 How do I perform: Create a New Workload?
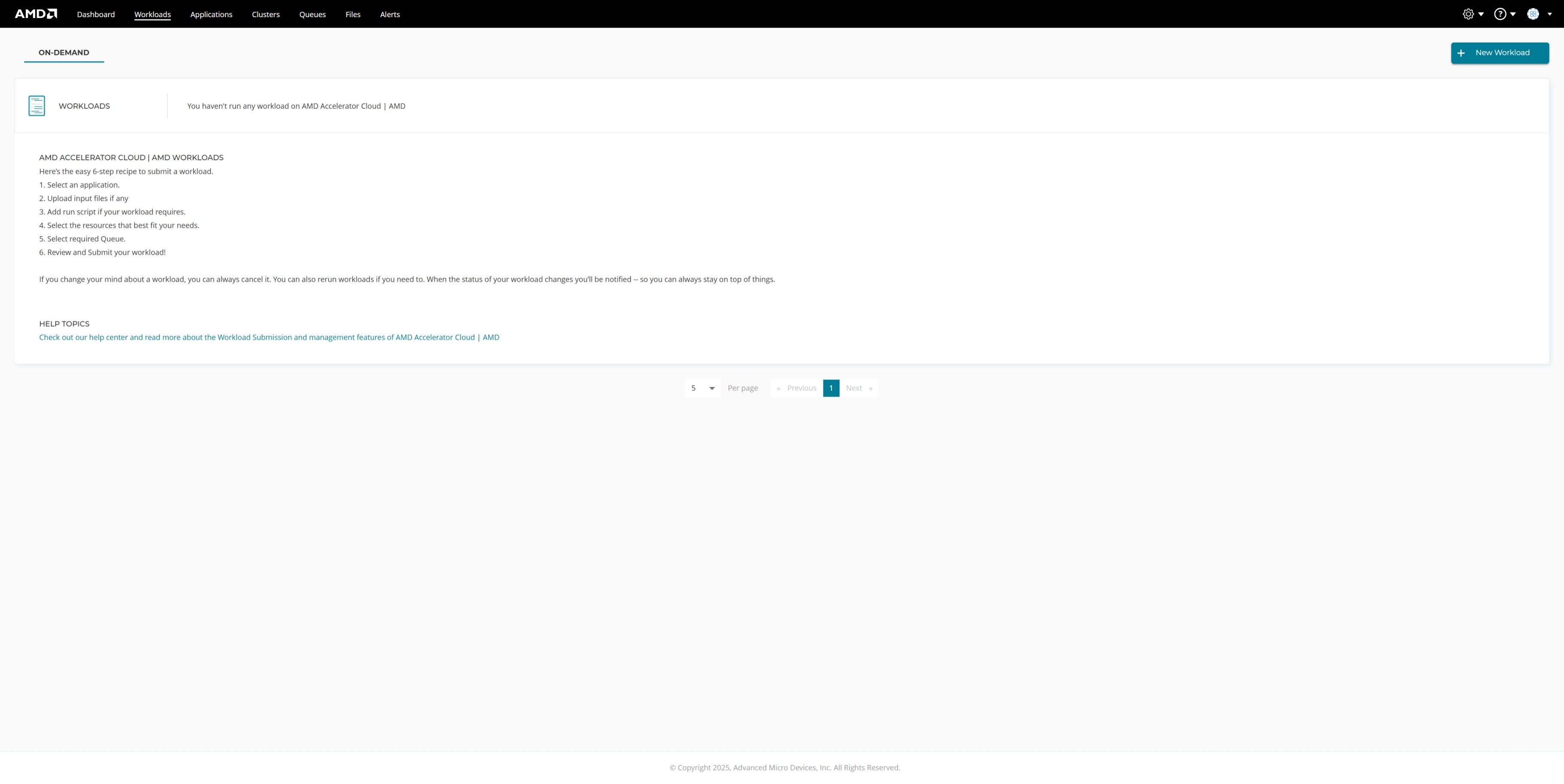tap(1500, 53)
